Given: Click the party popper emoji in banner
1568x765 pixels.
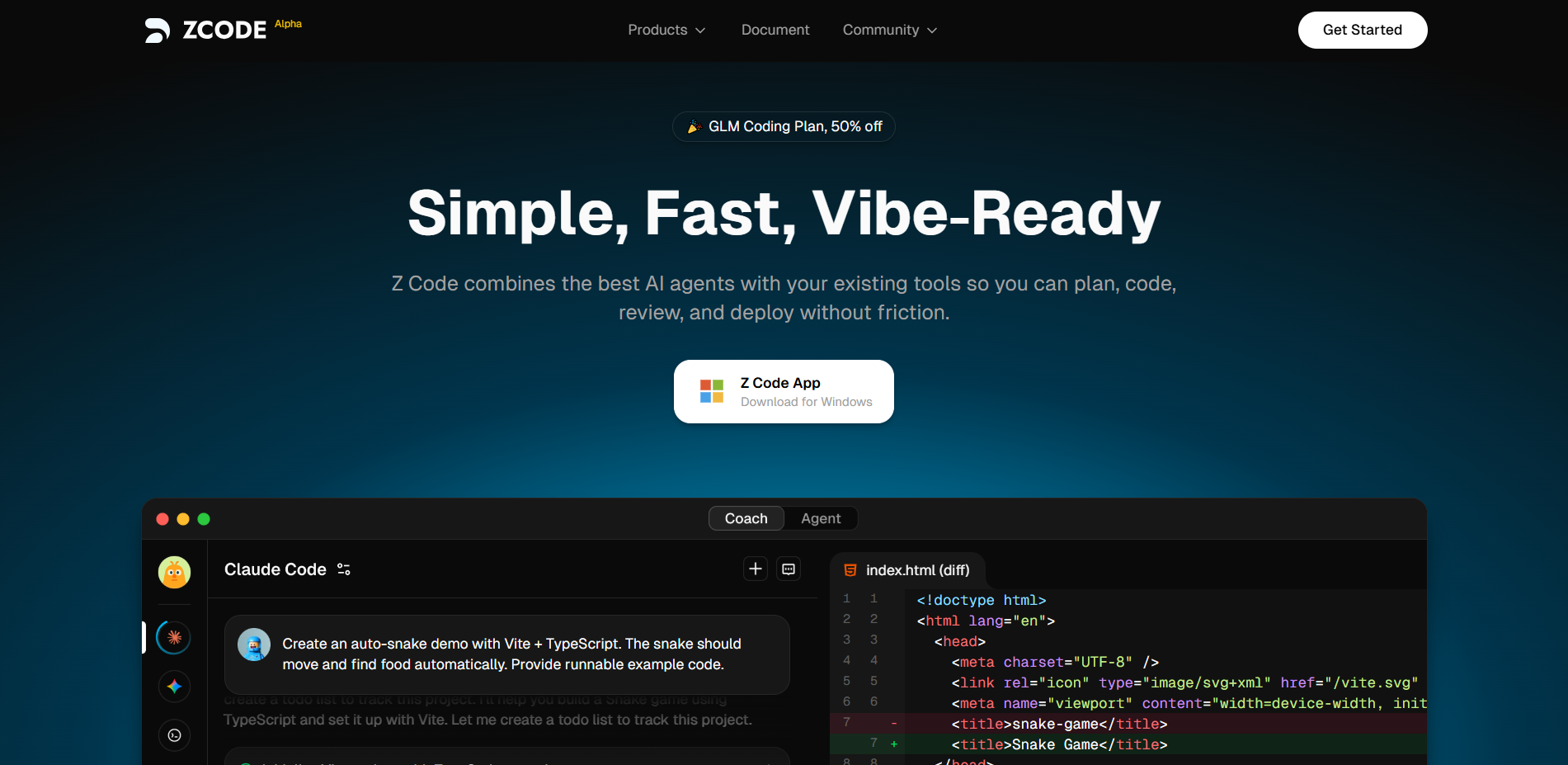Looking at the screenshot, I should pyautogui.click(x=695, y=126).
